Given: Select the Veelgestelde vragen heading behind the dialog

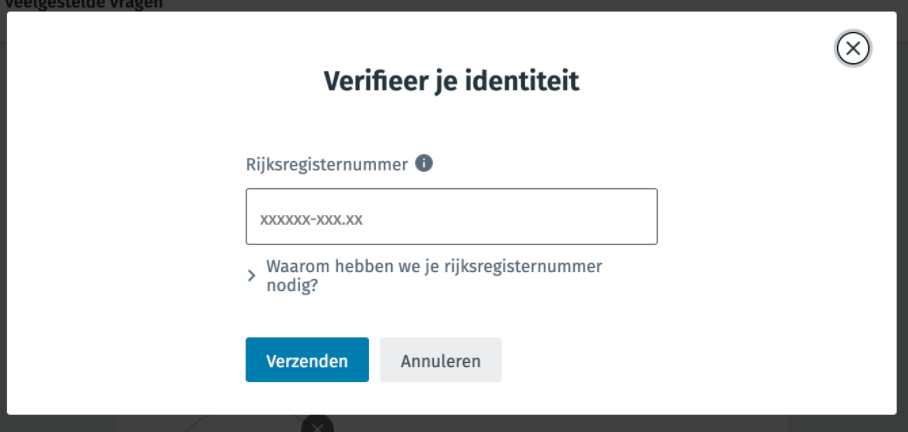Looking at the screenshot, I should click(84, 4).
